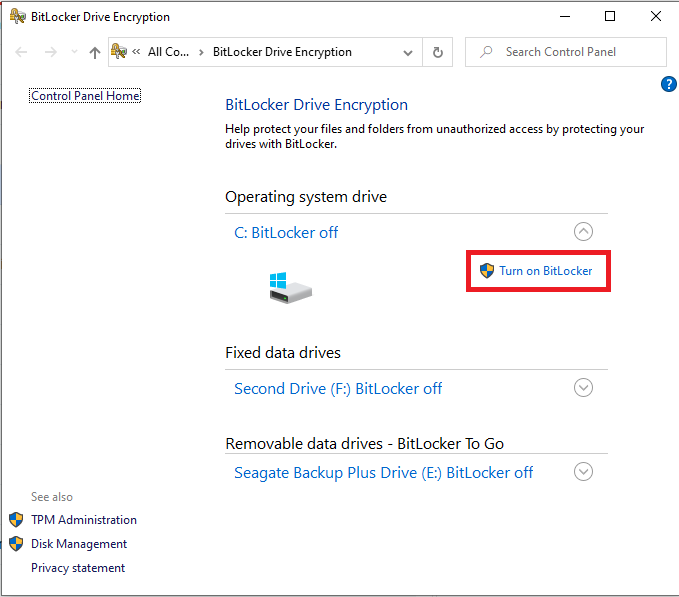Viewport: 679px width, 597px height.
Task: Click Seagate Backup Plus Drive (E:) link
Action: tap(383, 472)
